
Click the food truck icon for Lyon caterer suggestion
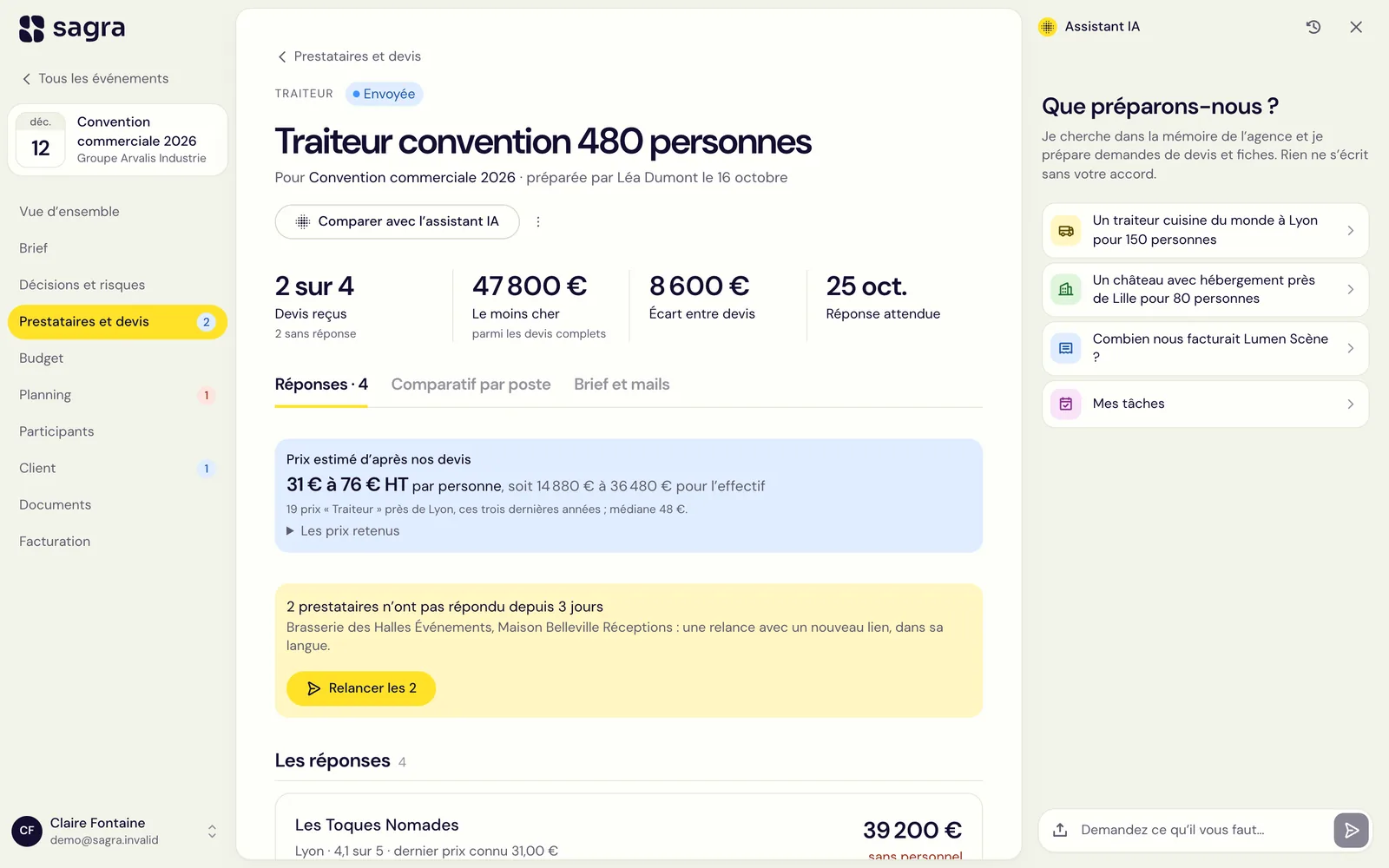1066,231
